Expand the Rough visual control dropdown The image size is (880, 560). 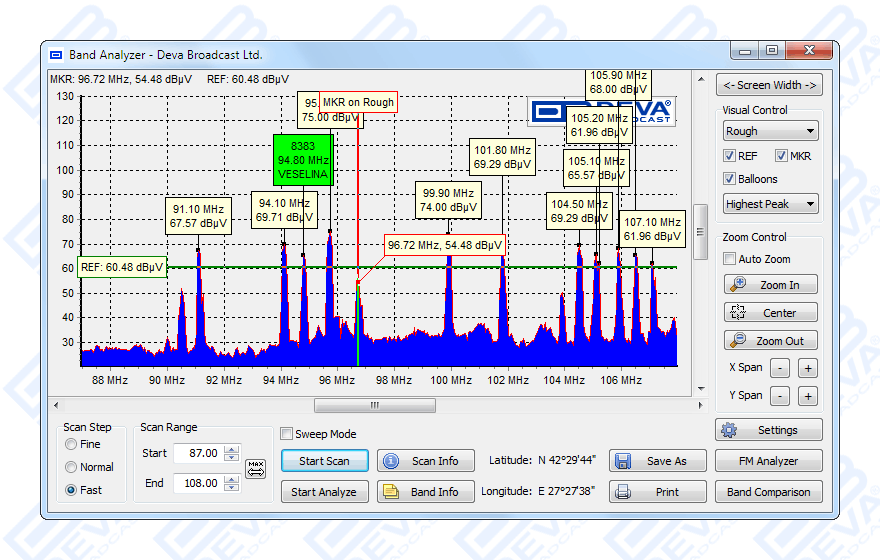point(770,131)
